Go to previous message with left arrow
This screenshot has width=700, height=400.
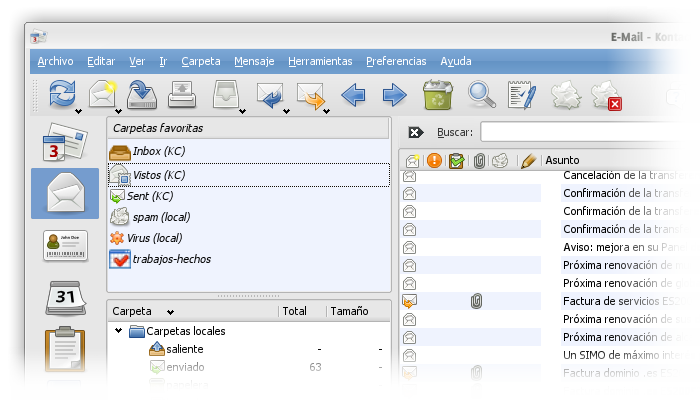coord(353,95)
